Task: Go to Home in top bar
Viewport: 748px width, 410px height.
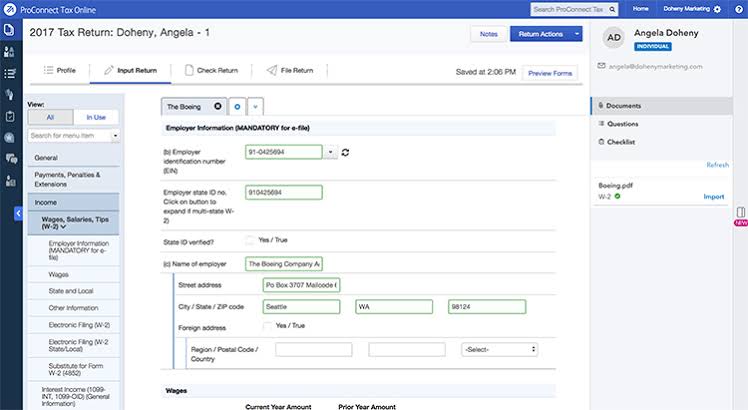Action: [x=640, y=9]
